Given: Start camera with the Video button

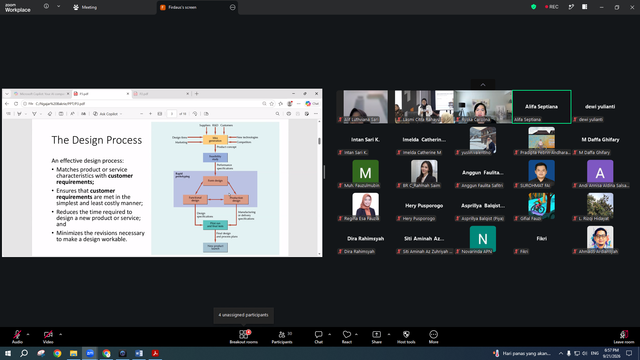Looking at the screenshot, I should (48, 337).
